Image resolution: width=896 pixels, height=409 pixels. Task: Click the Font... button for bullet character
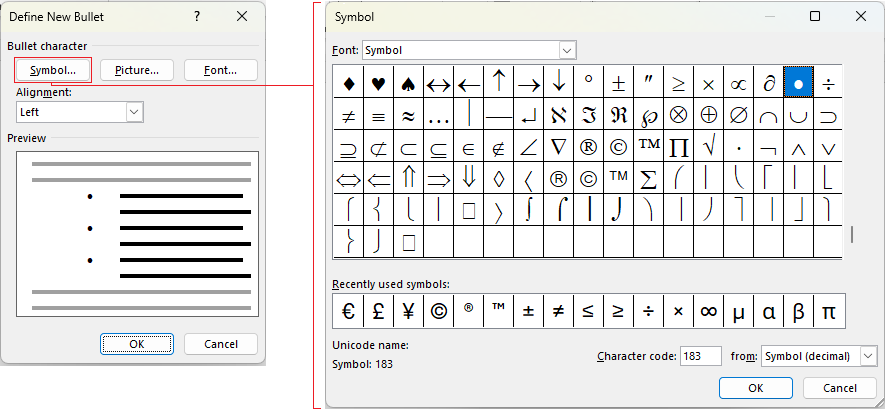coord(221,70)
